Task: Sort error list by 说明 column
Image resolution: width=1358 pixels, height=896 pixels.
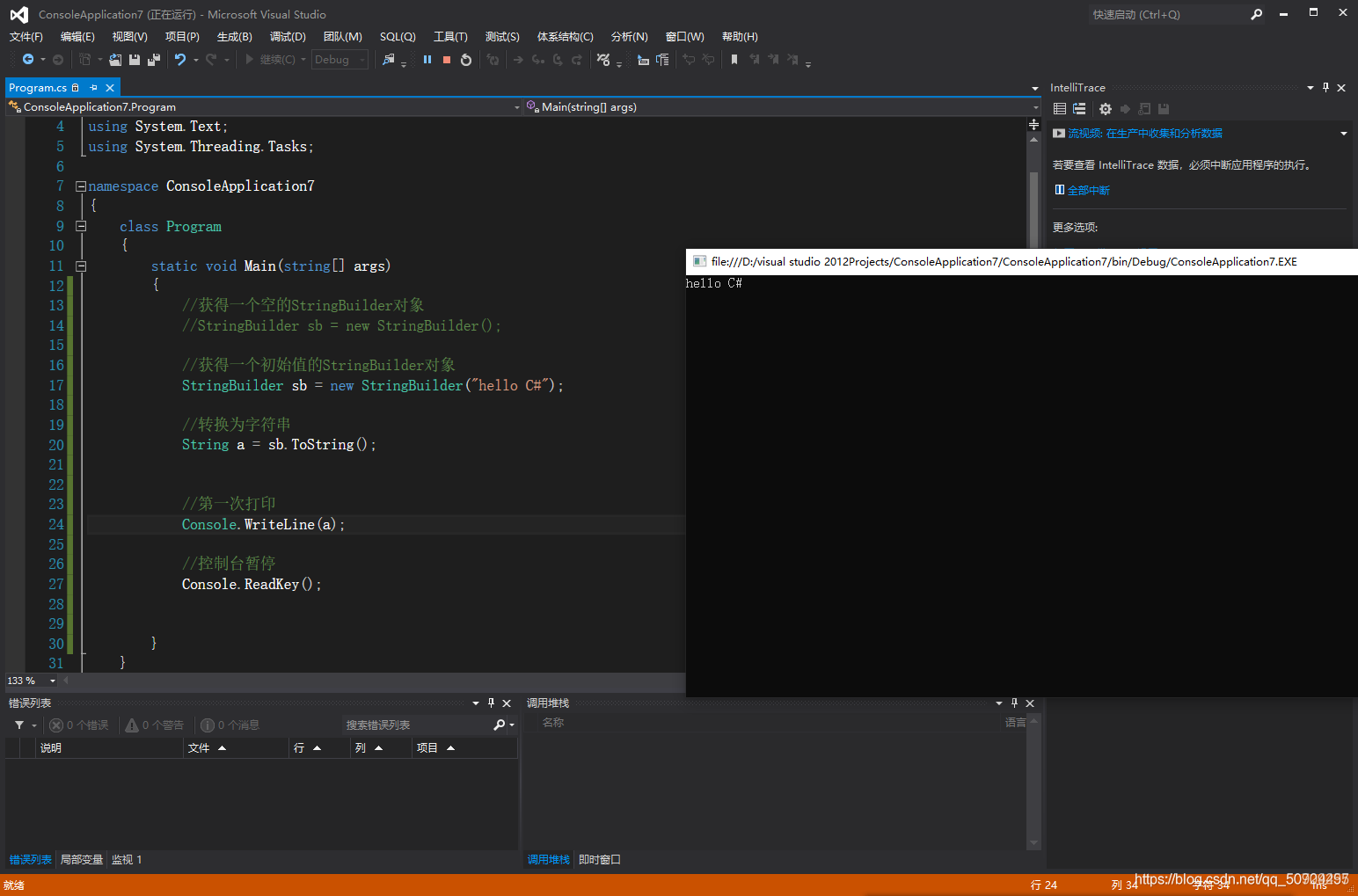Action: click(x=109, y=747)
